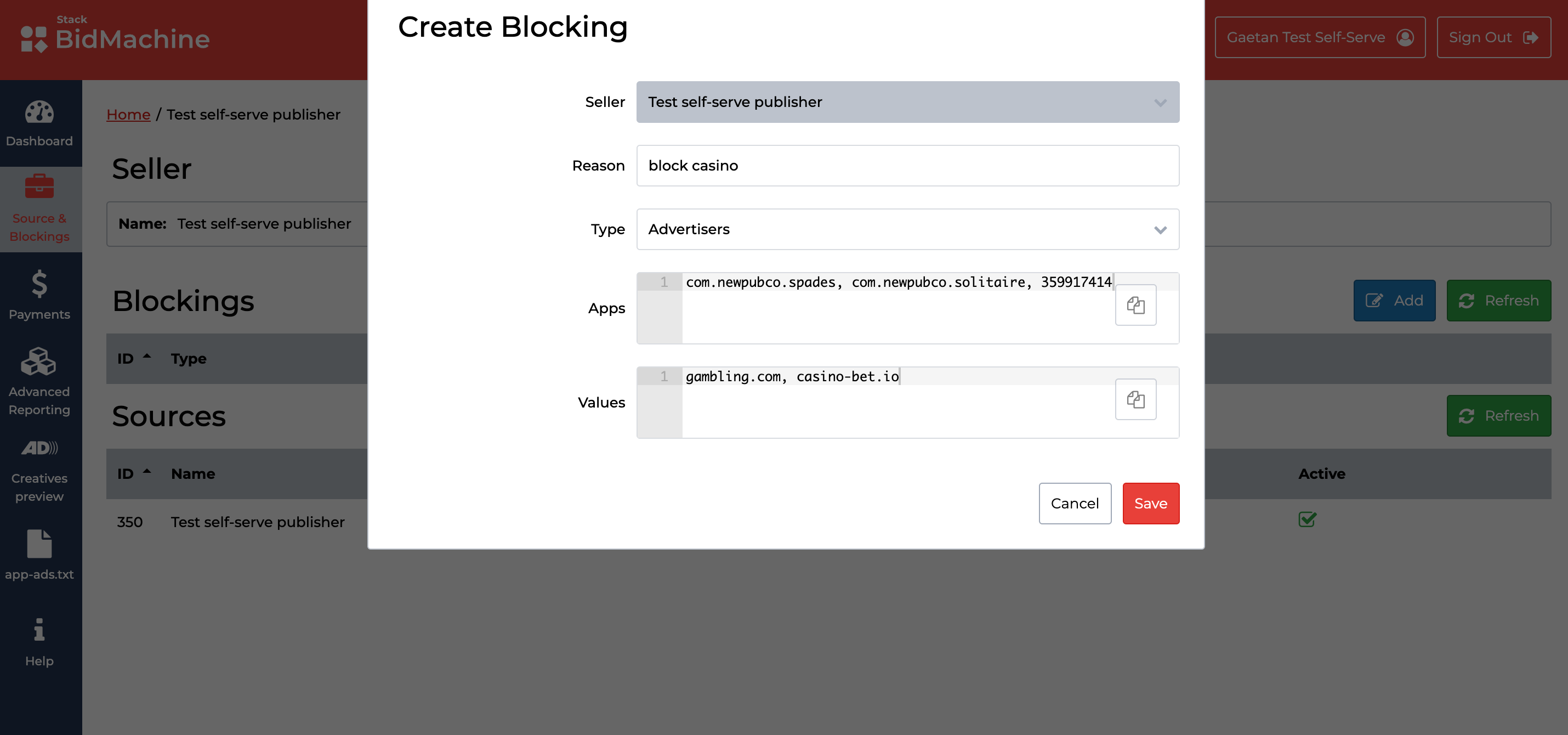Follow the Home breadcrumb link
This screenshot has height=735, width=1568.
(128, 115)
